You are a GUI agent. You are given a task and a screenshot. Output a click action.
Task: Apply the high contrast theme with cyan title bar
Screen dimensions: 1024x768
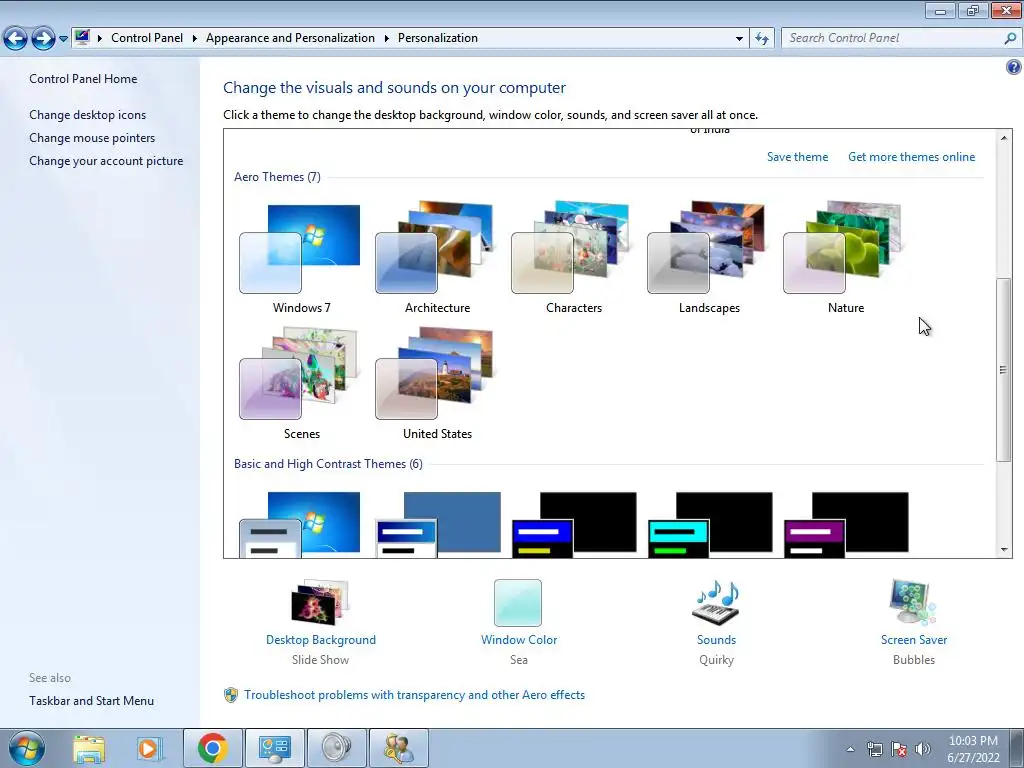(711, 524)
